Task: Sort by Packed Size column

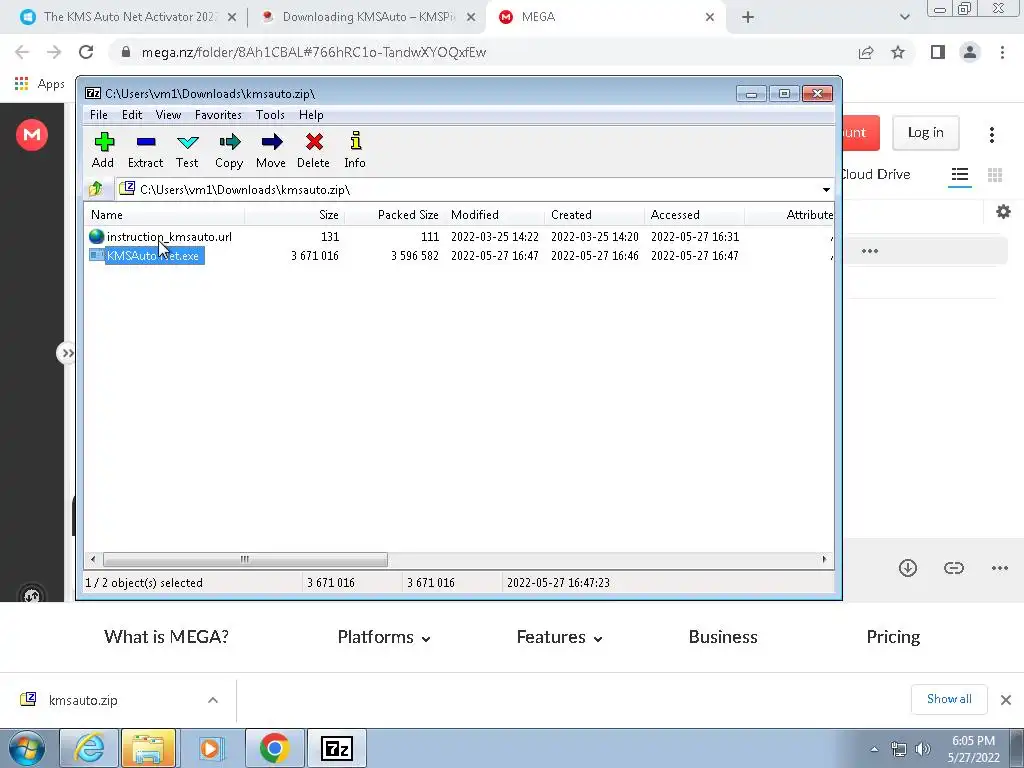Action: click(394, 215)
